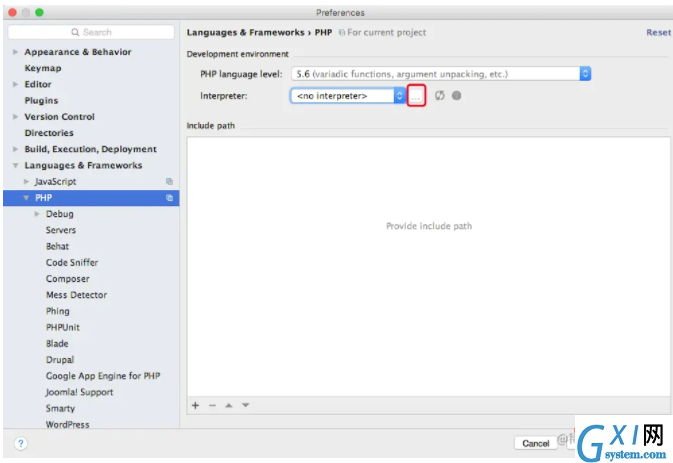Open Google App Engine for PHP
The width and height of the screenshot is (673, 463).
pos(103,376)
